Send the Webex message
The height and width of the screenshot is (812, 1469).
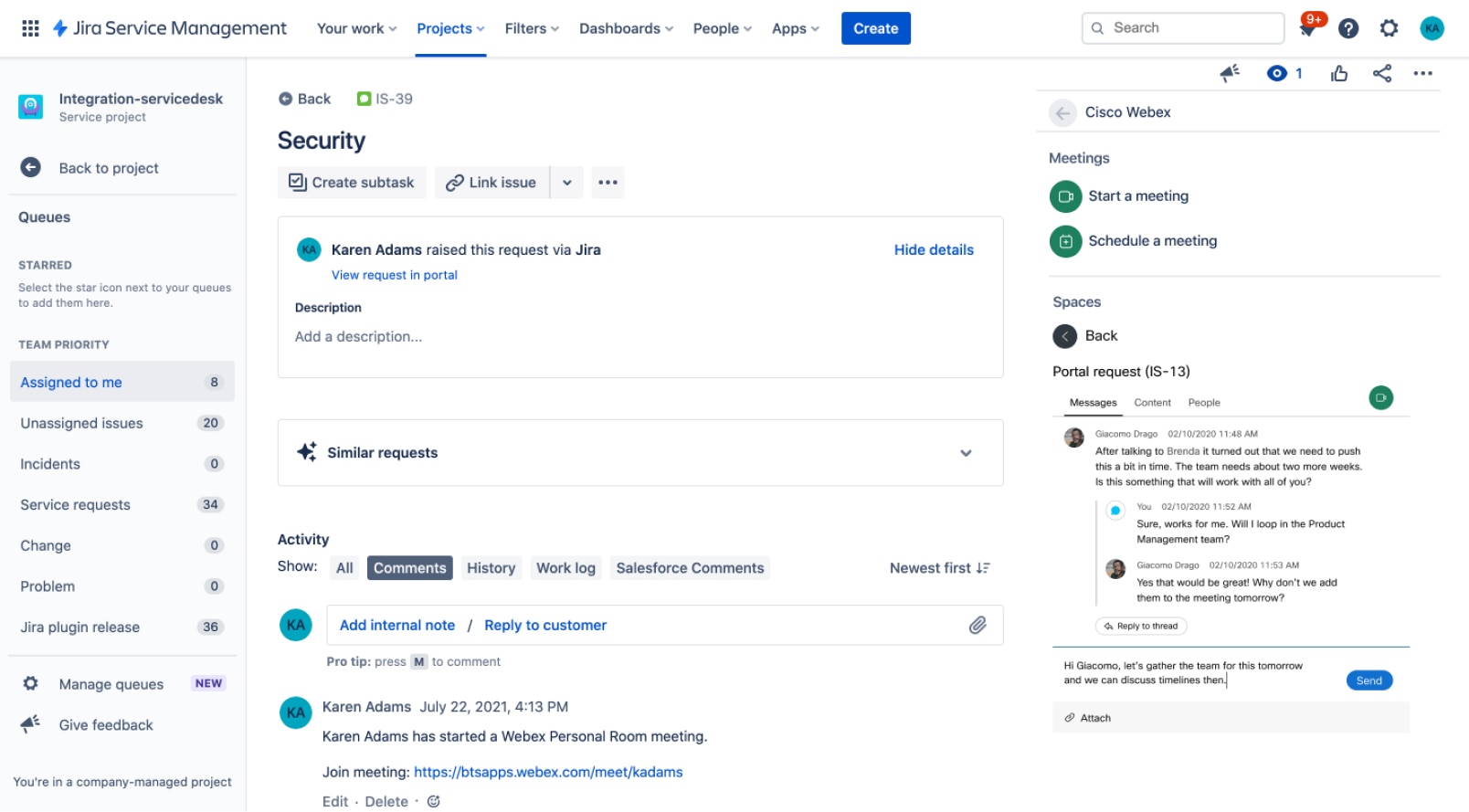coord(1369,680)
